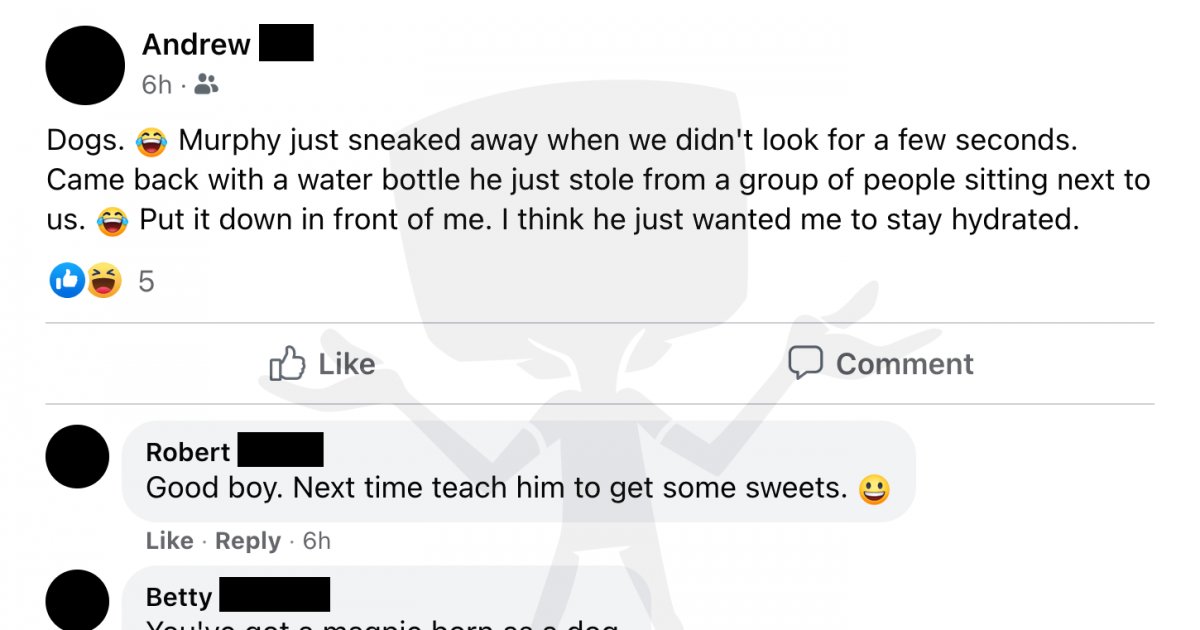The height and width of the screenshot is (630, 1200).
Task: Open Andrew's profile picture
Action: point(85,66)
